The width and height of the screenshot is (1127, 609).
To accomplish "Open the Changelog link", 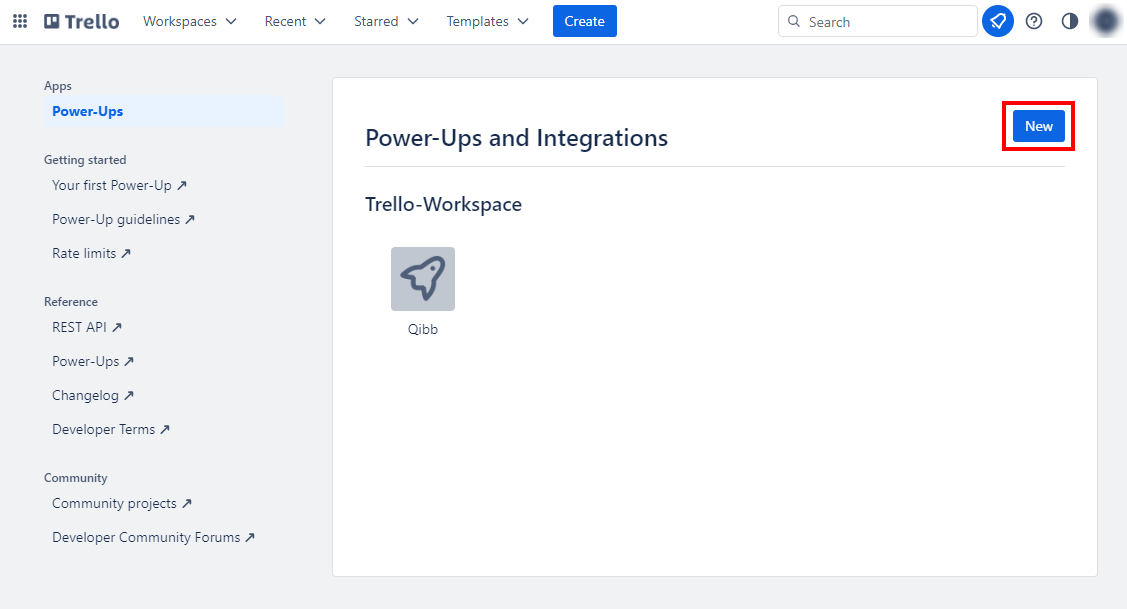I will (x=93, y=395).
